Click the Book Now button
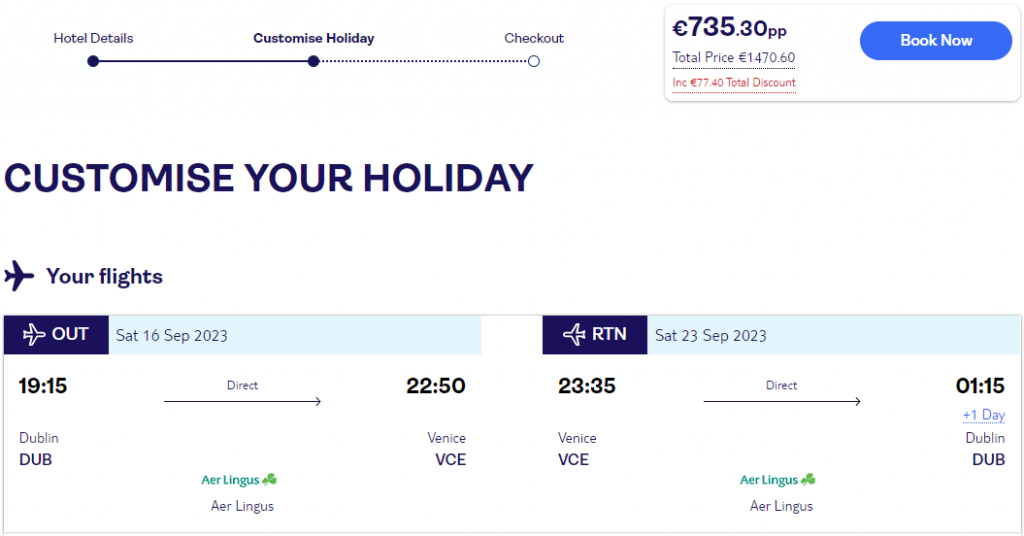The image size is (1024, 536). (x=936, y=40)
